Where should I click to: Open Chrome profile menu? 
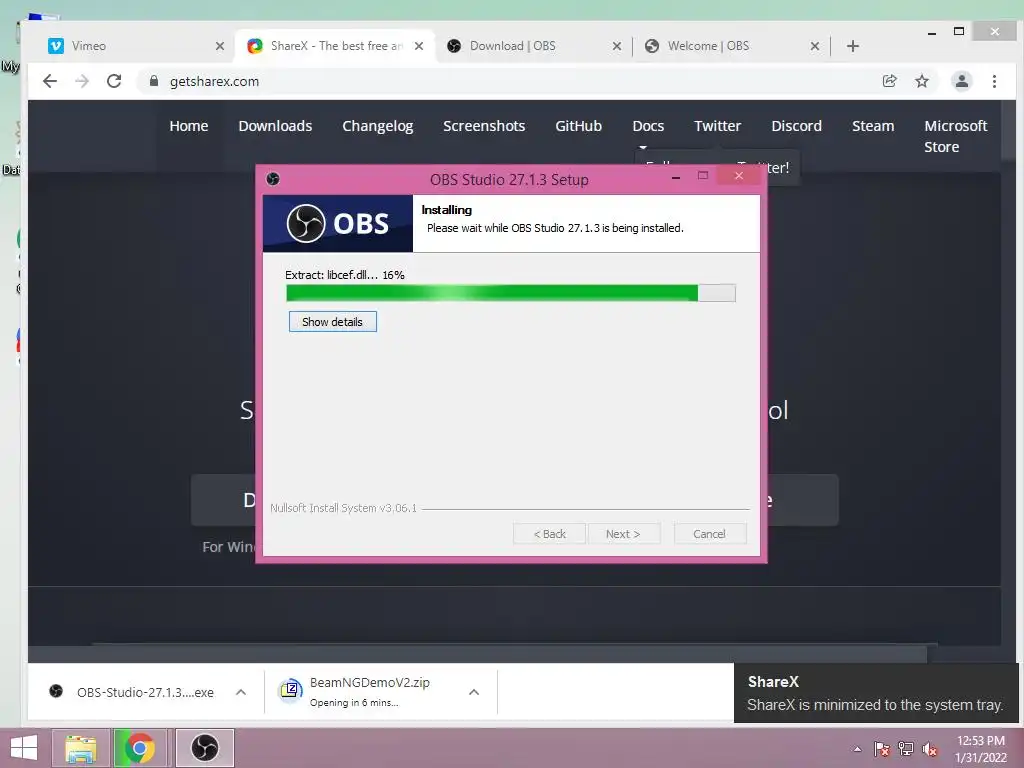pyautogui.click(x=961, y=81)
